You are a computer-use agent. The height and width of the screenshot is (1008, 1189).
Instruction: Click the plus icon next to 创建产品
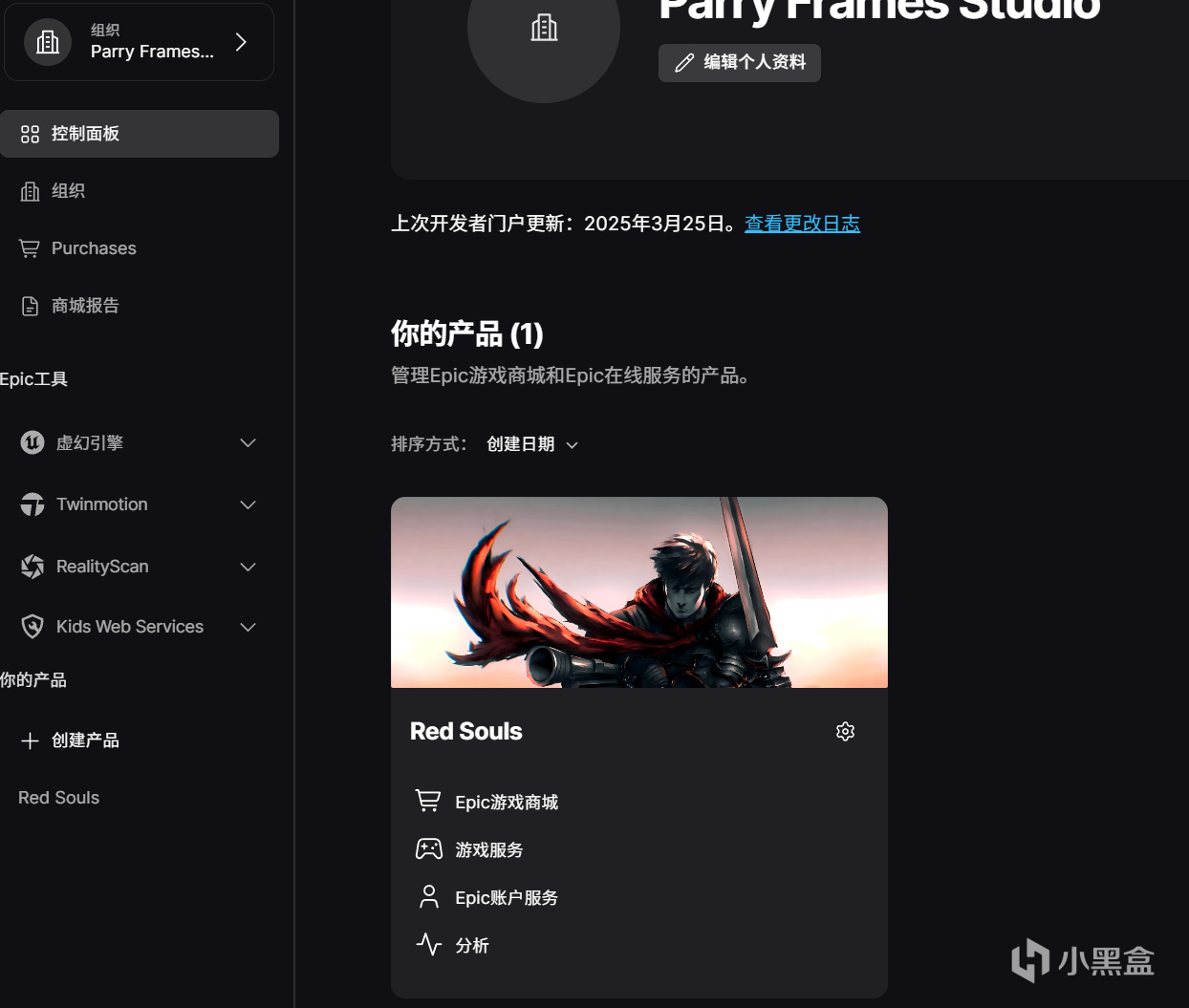tap(31, 740)
